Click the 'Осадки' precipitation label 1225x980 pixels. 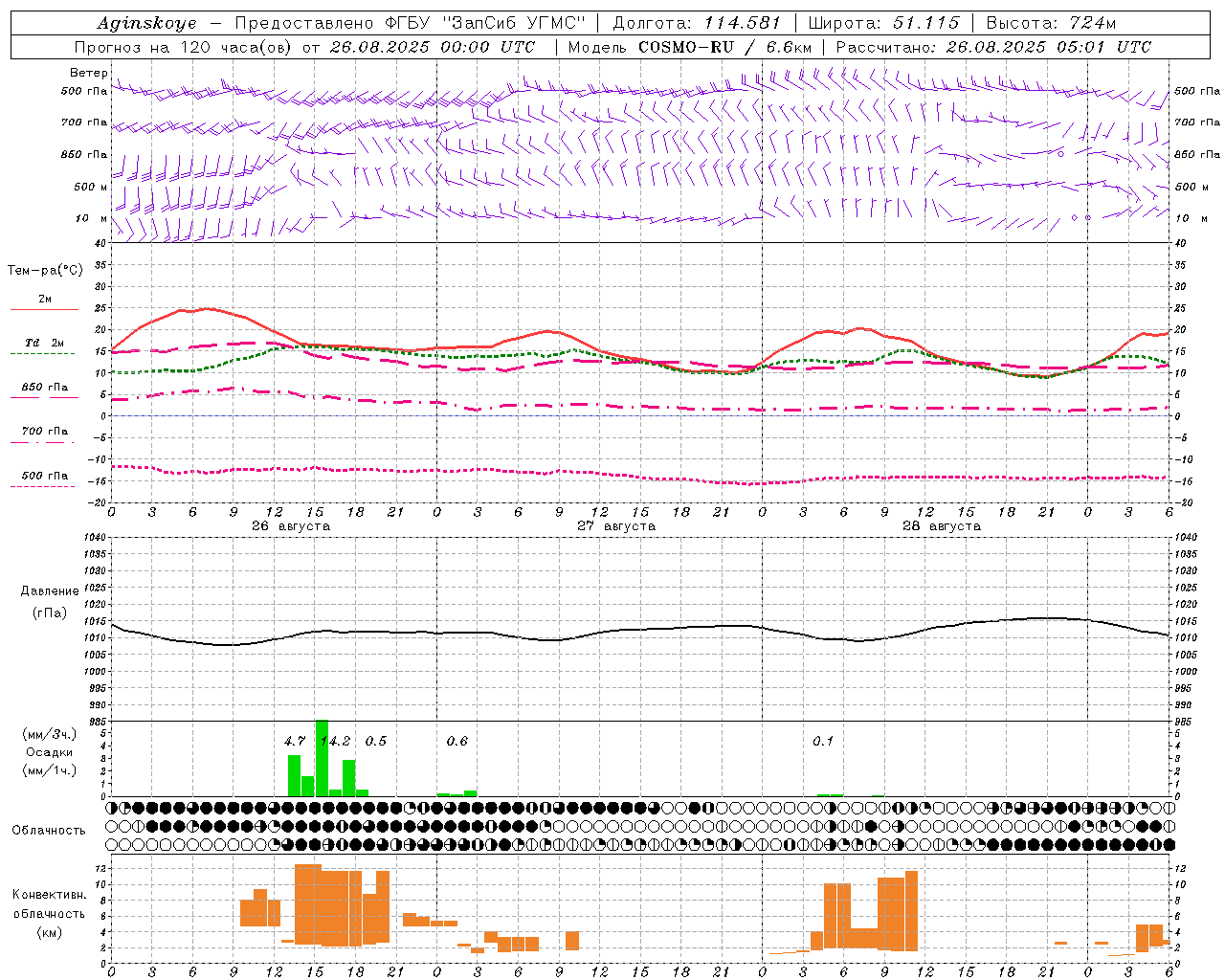coord(50,752)
